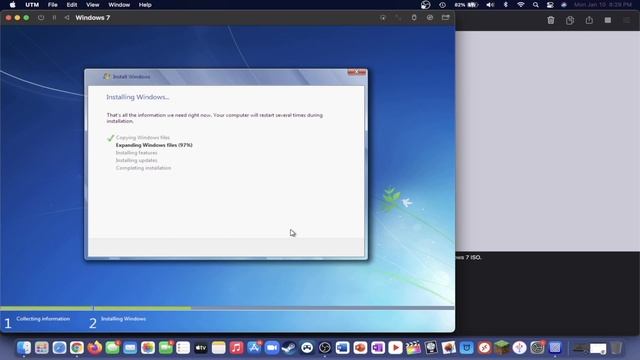Open Zoom from the dock
640x360 pixels.
(x=271, y=348)
